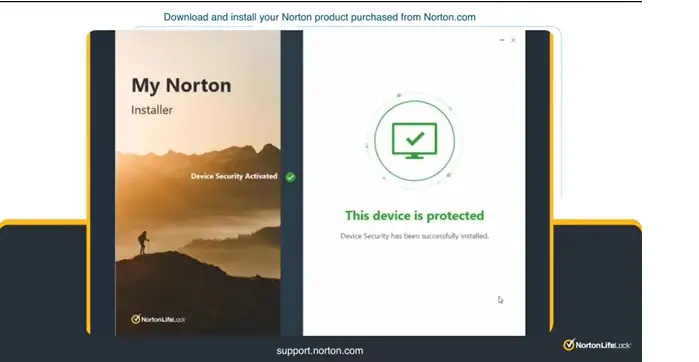Click the "This device is protected" message
Image resolution: width=699 pixels, height=362 pixels.
[415, 216]
